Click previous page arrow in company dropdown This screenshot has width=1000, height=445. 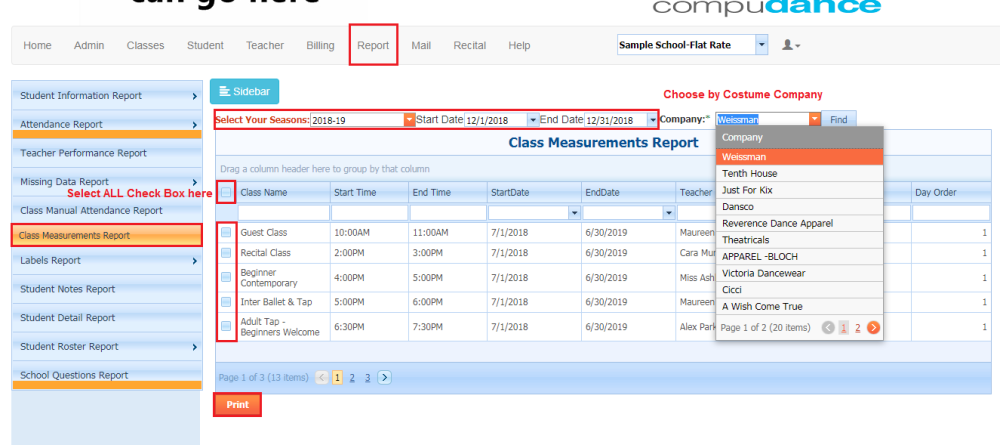point(828,328)
